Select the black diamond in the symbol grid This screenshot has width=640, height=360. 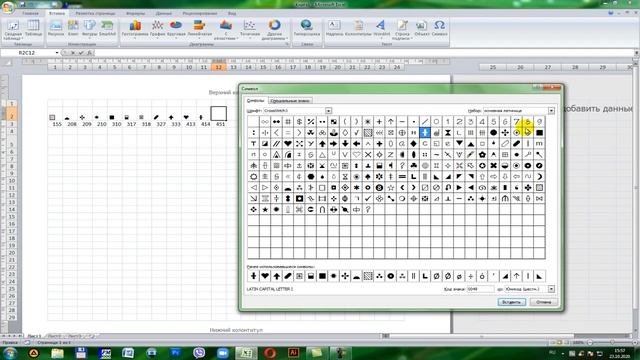[413, 143]
